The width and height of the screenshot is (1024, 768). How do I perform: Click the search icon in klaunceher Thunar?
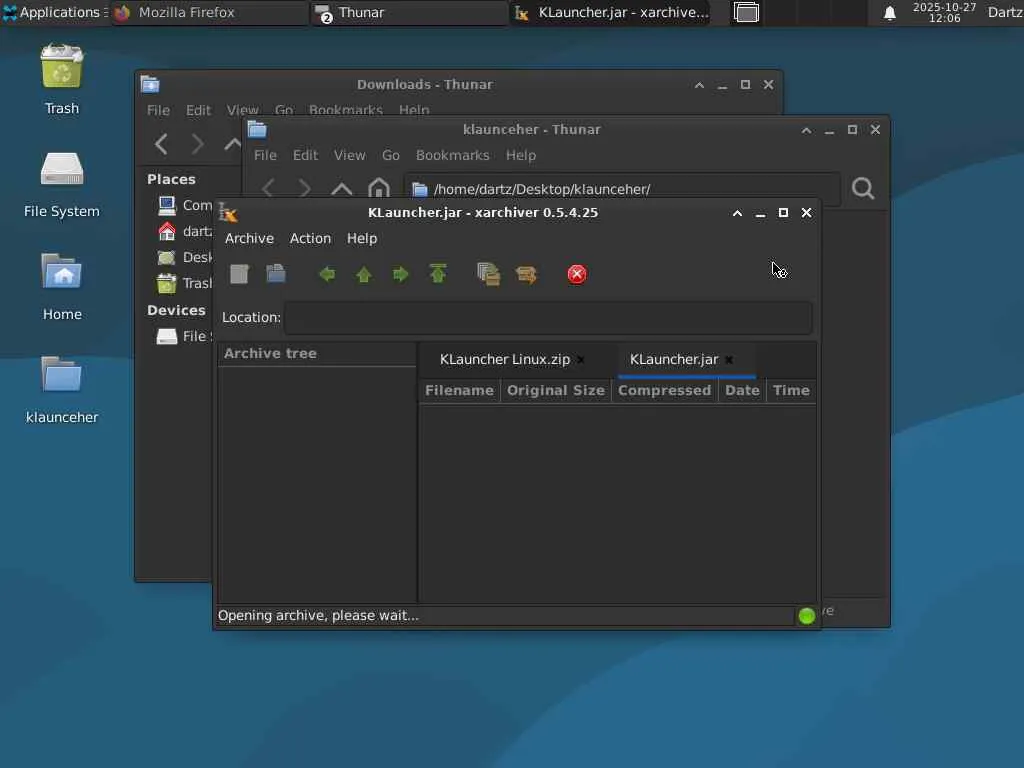click(863, 189)
